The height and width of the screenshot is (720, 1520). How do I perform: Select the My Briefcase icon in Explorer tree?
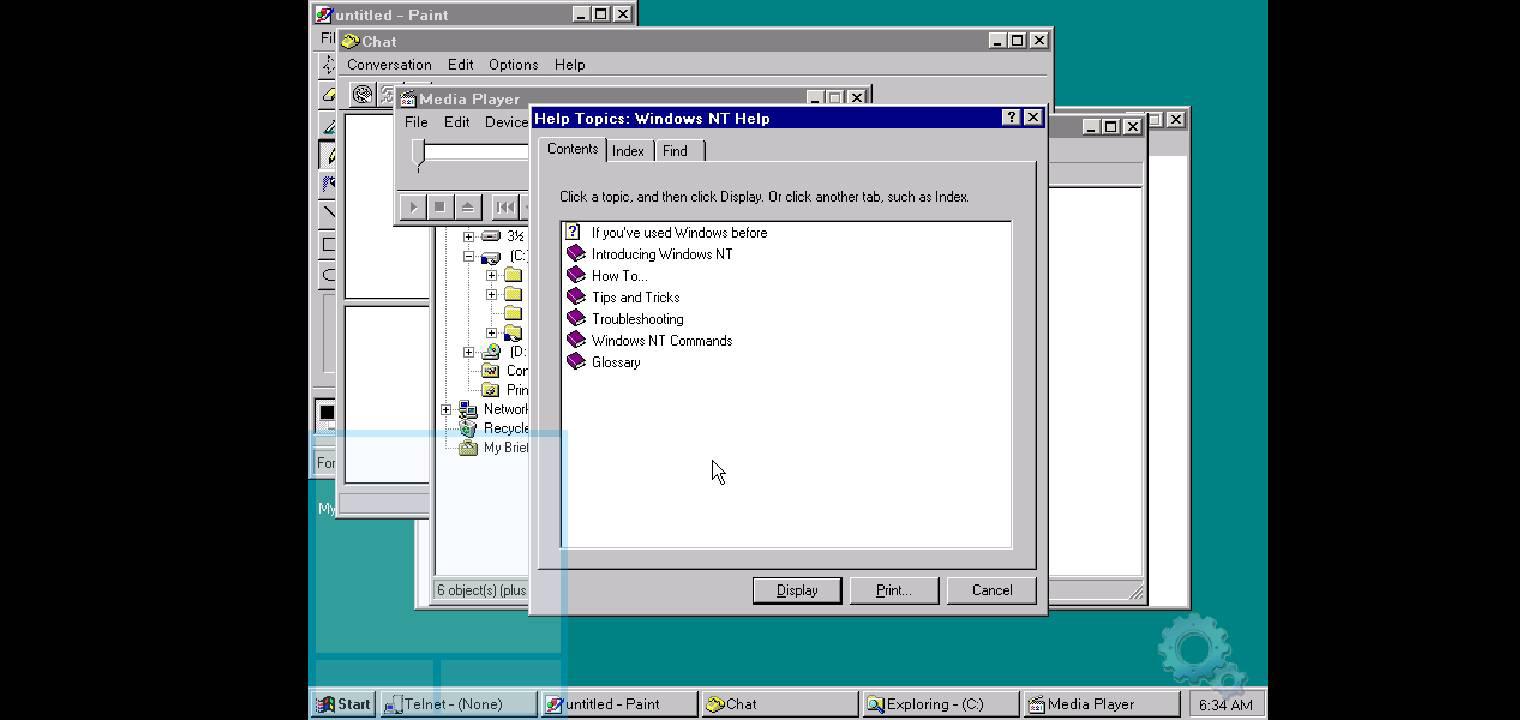point(468,447)
